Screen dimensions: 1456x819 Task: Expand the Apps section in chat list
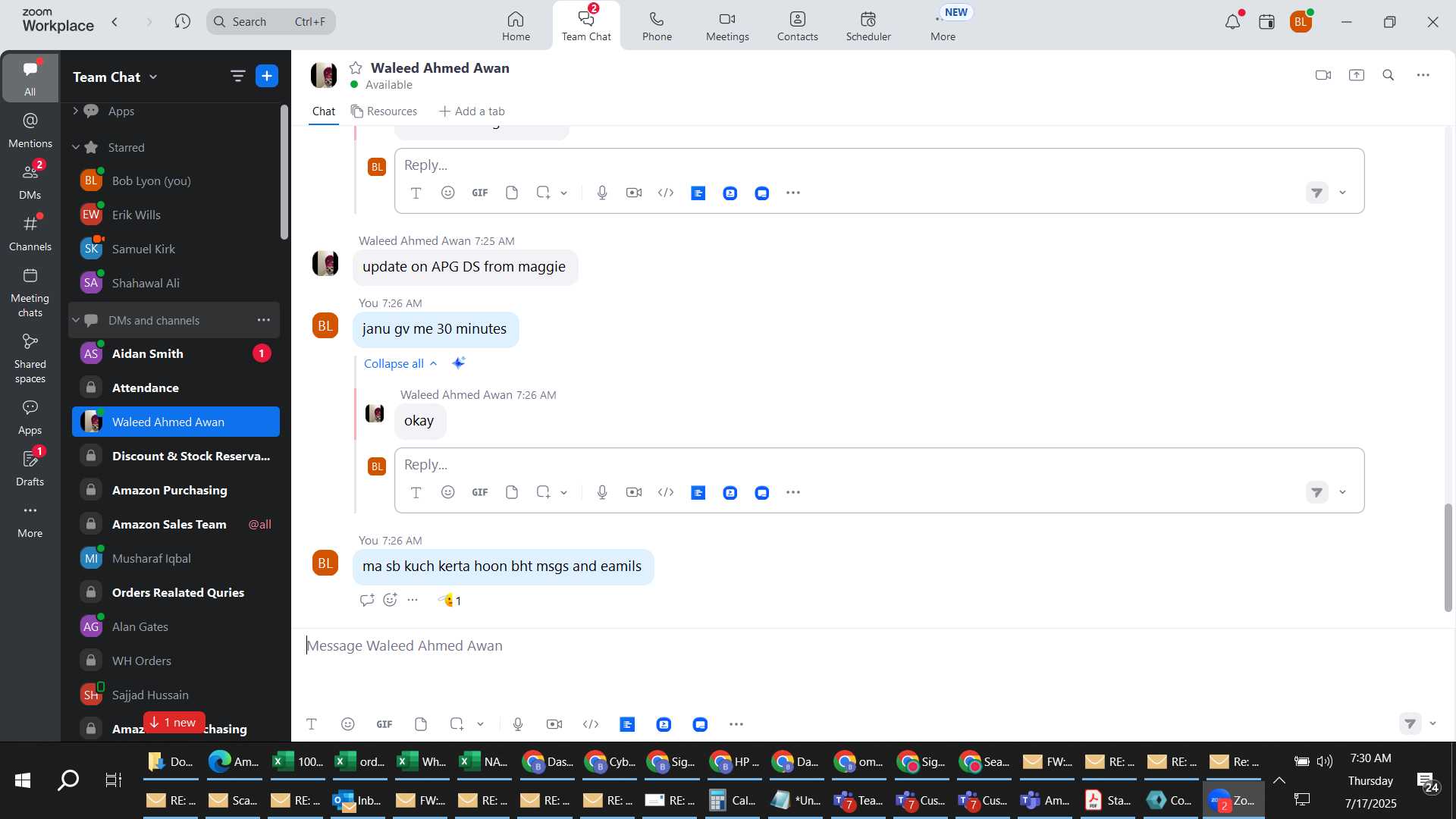click(75, 111)
